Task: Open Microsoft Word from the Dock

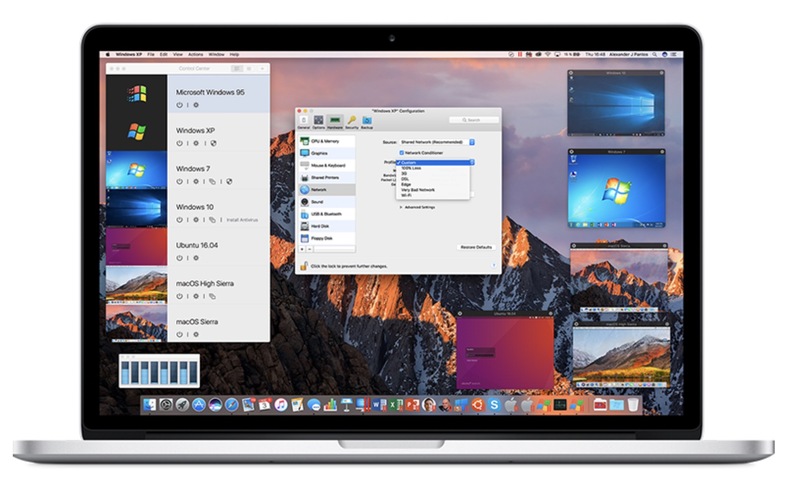Action: coord(379,405)
